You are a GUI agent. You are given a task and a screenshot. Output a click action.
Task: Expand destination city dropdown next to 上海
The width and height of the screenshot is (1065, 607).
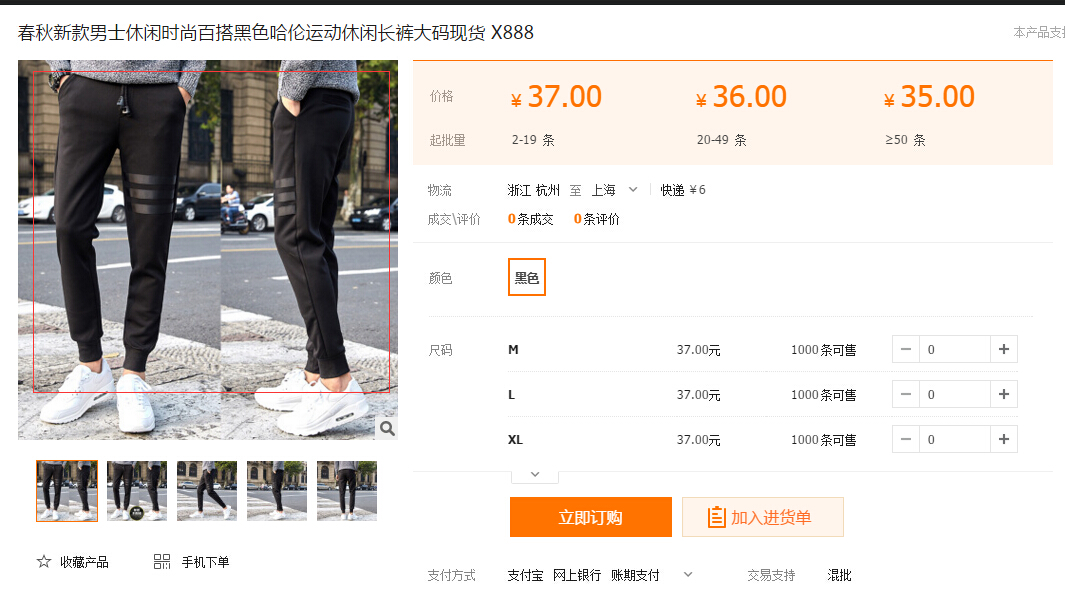pyautogui.click(x=632, y=190)
